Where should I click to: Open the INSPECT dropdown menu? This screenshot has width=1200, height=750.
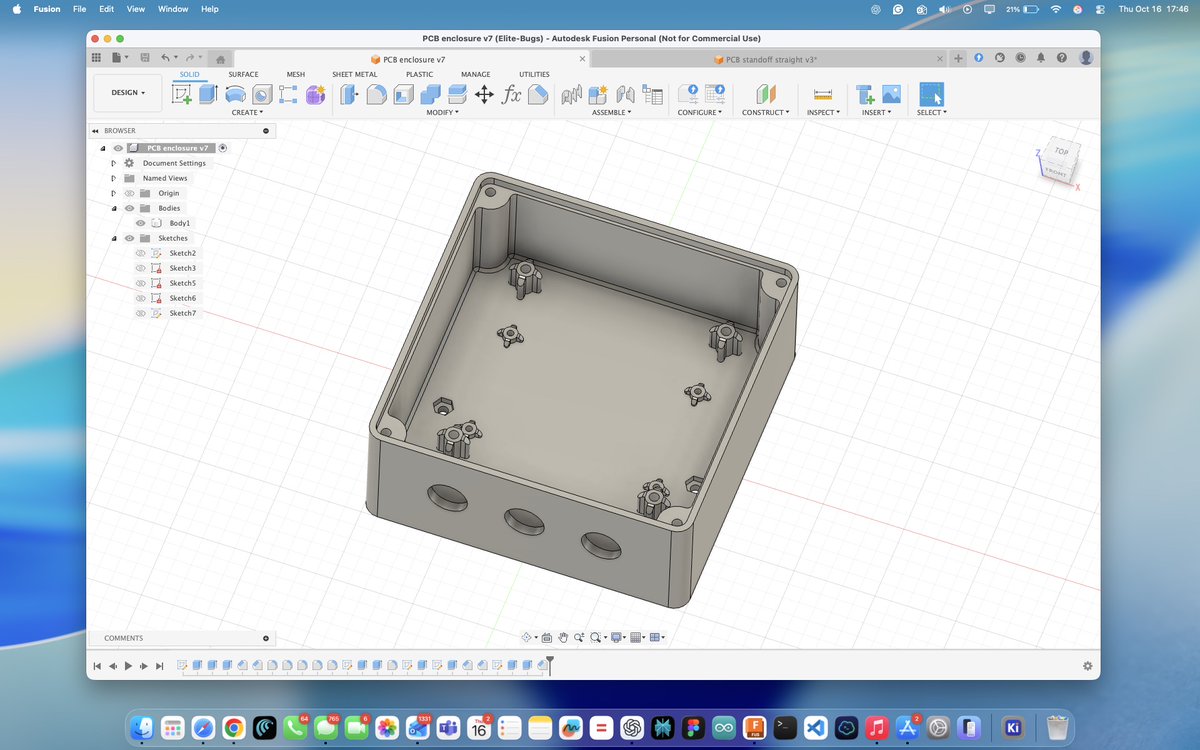pos(825,112)
